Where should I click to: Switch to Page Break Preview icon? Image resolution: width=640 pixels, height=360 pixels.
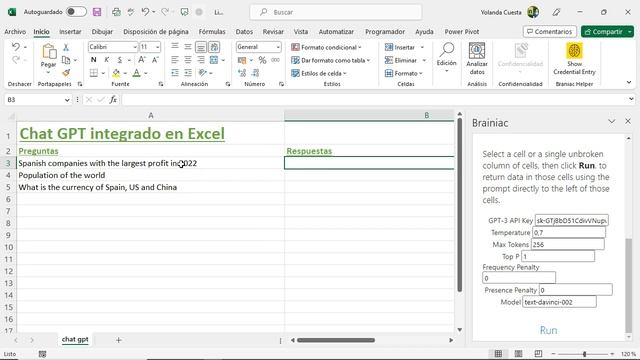[538, 354]
